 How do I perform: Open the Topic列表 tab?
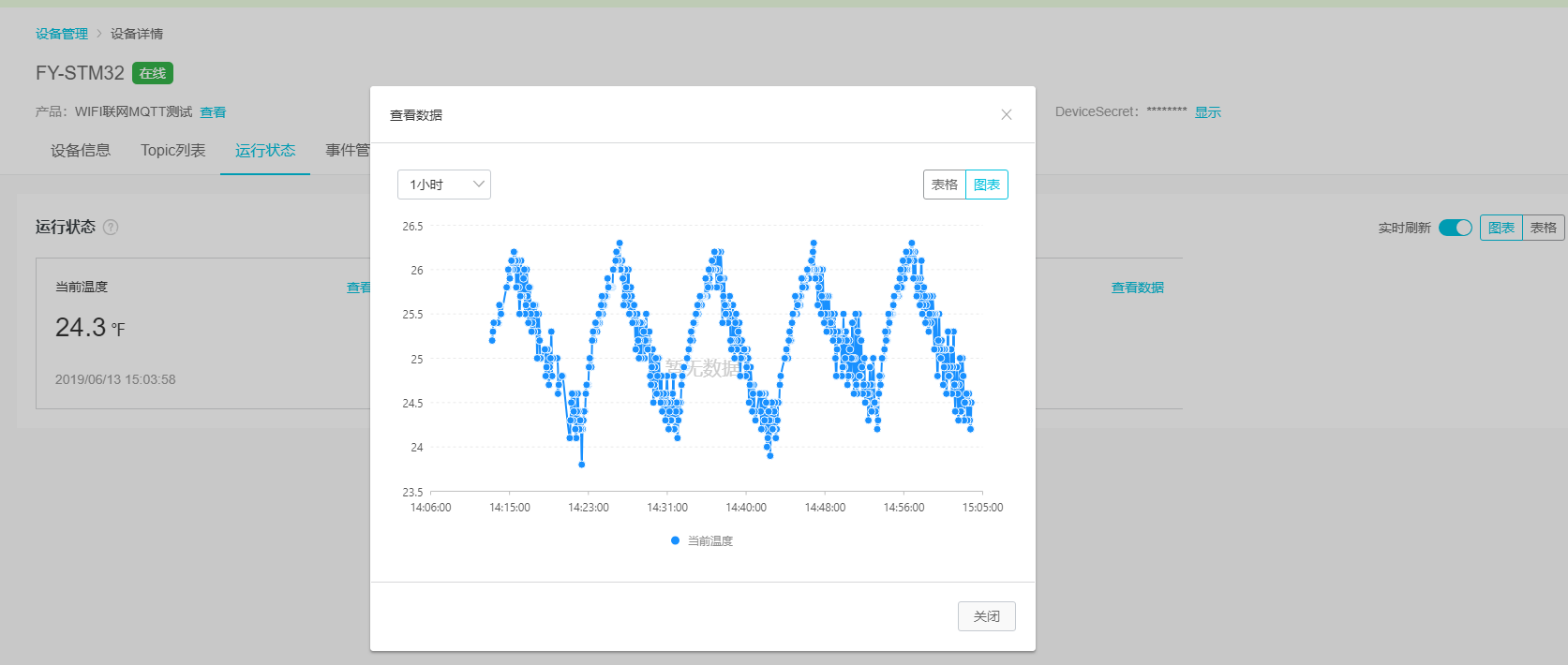coord(173,151)
